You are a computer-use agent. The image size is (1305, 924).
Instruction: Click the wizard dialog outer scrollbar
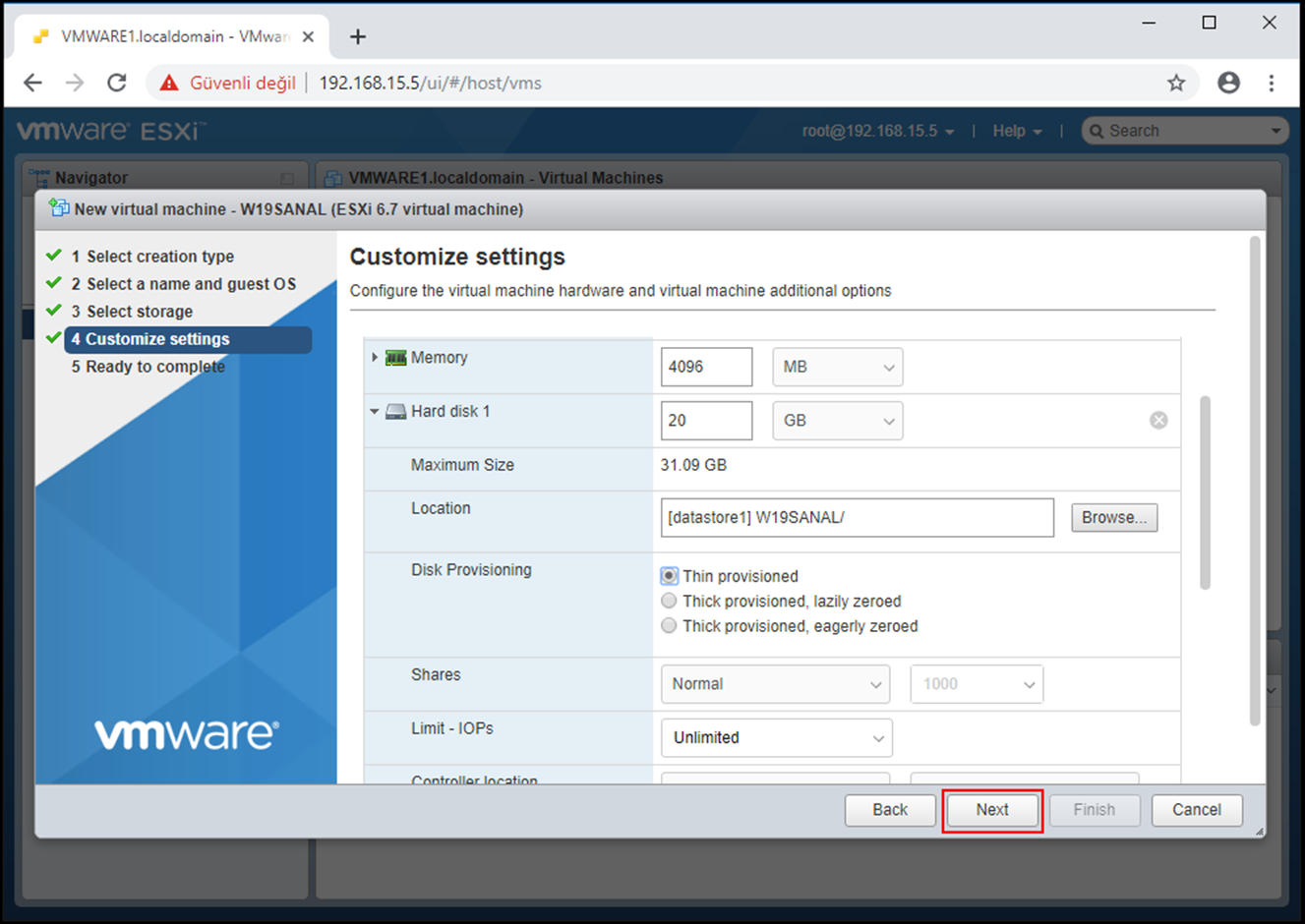[x=1255, y=482]
